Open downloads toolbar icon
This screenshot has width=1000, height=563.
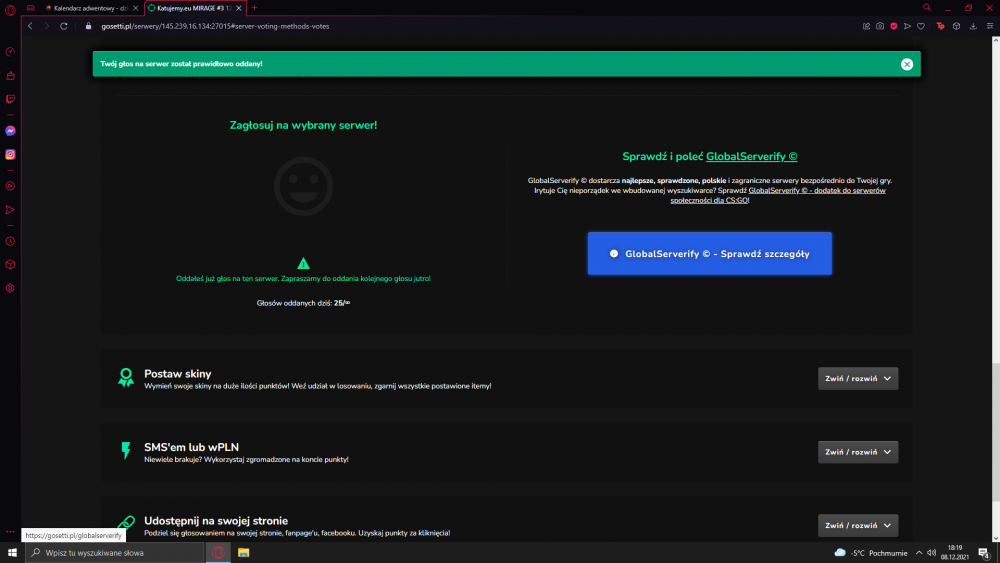click(973, 26)
